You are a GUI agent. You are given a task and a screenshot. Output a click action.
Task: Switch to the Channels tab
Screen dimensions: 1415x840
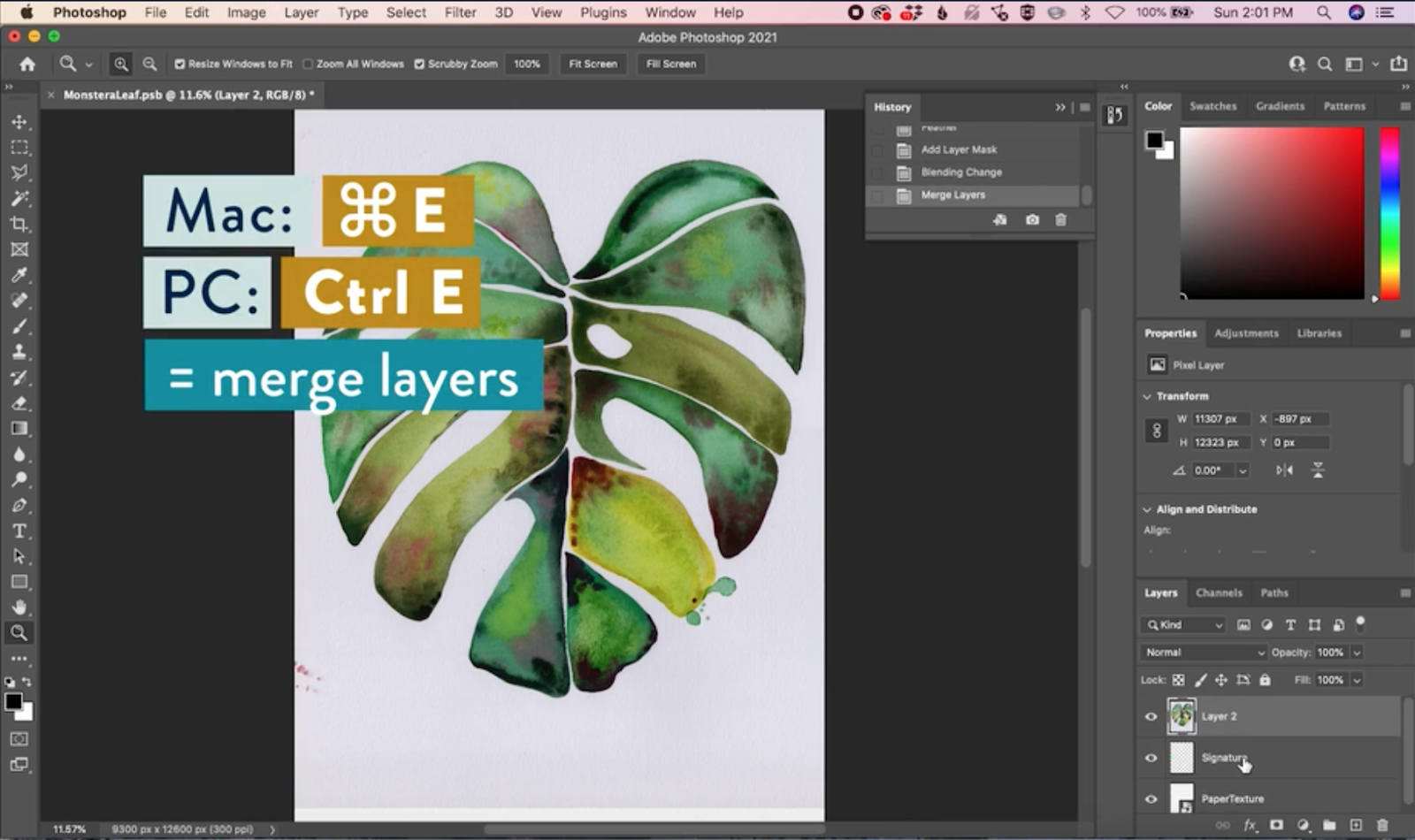tap(1220, 593)
